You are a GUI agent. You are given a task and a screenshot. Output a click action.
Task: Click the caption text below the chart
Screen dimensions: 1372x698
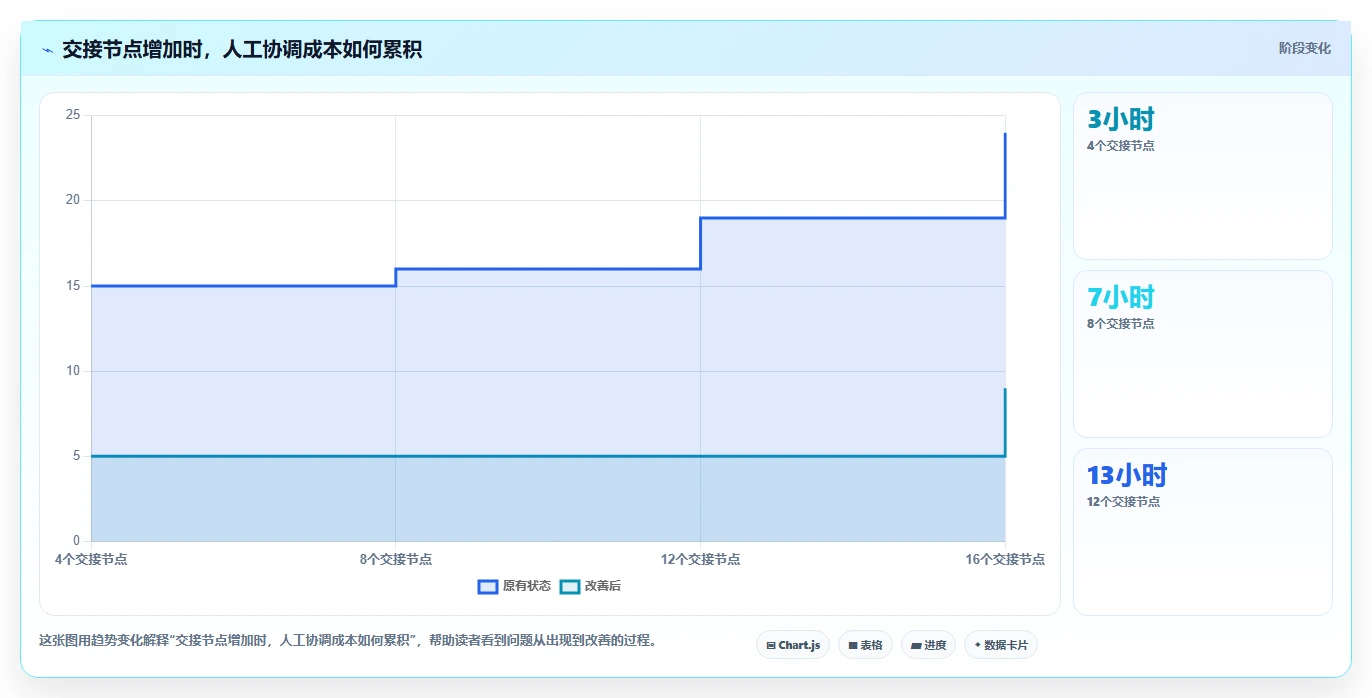(x=349, y=640)
